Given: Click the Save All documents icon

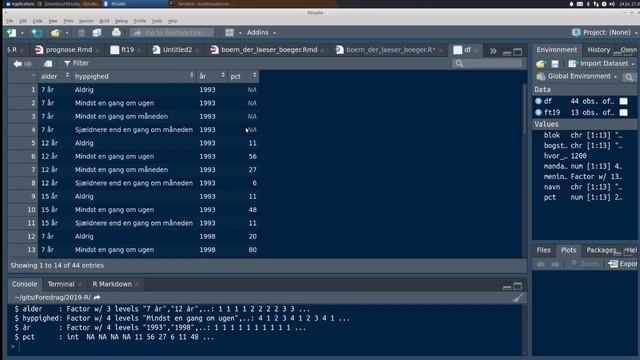Looking at the screenshot, I should pyautogui.click(x=97, y=33).
